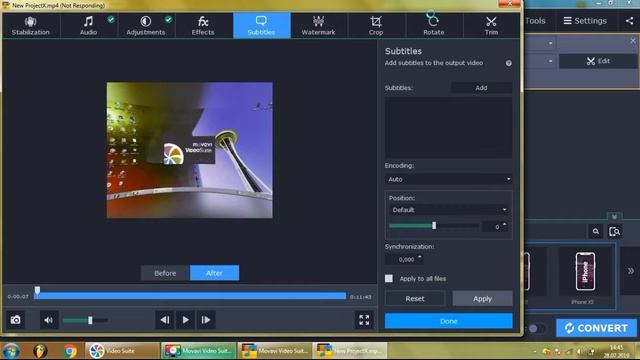
Task: Add a subtitles file
Action: 481,88
